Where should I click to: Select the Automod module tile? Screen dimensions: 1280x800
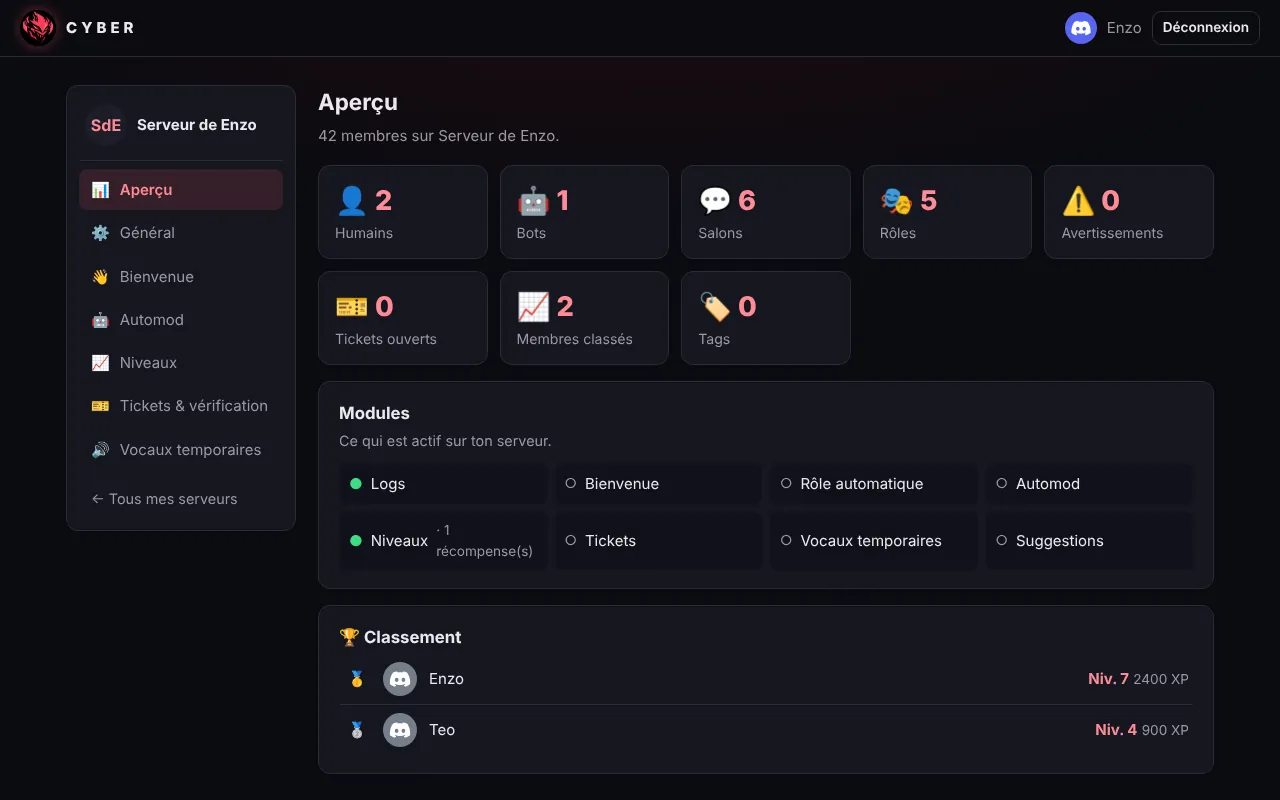[x=1090, y=484]
